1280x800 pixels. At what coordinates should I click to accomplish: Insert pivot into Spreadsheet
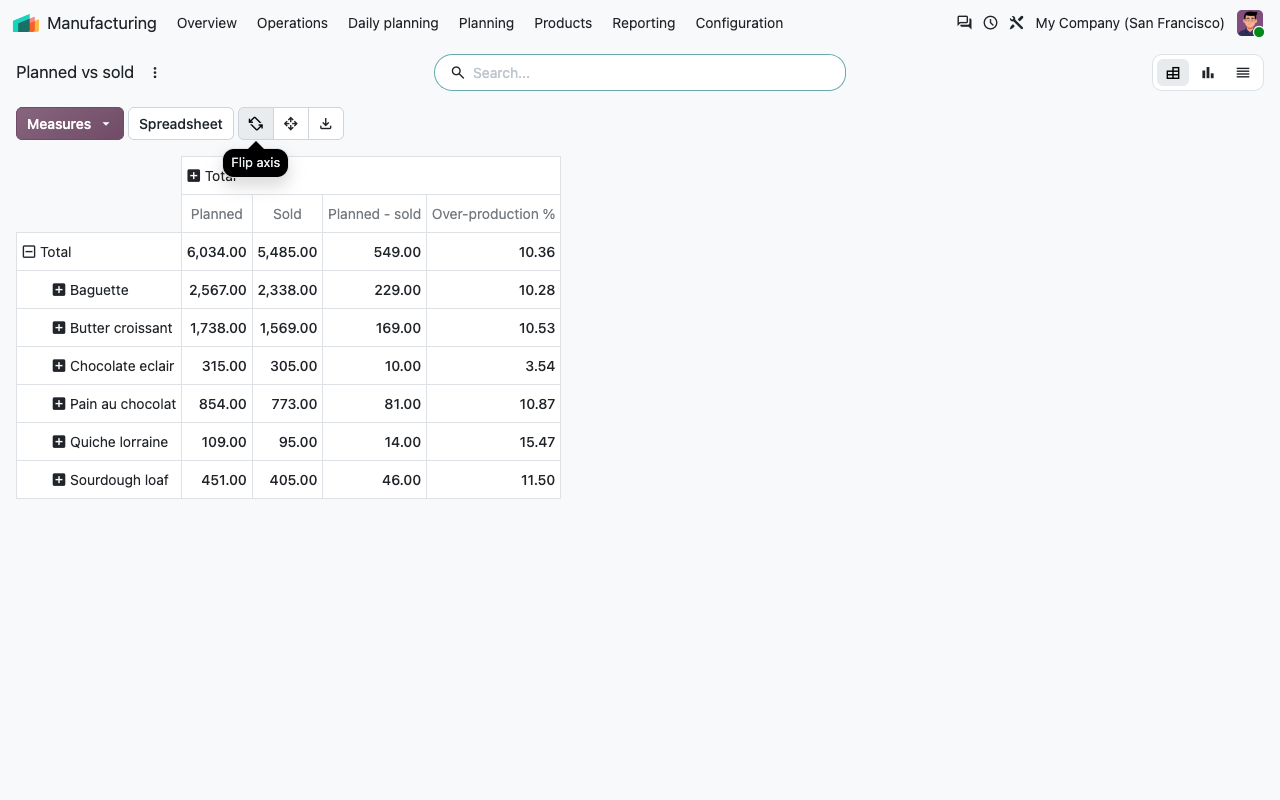coord(181,124)
